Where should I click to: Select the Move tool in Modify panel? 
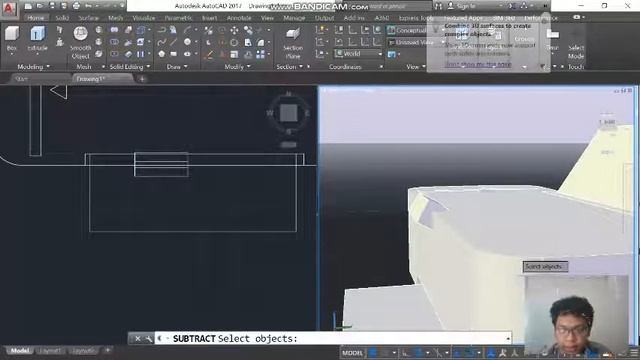click(234, 30)
